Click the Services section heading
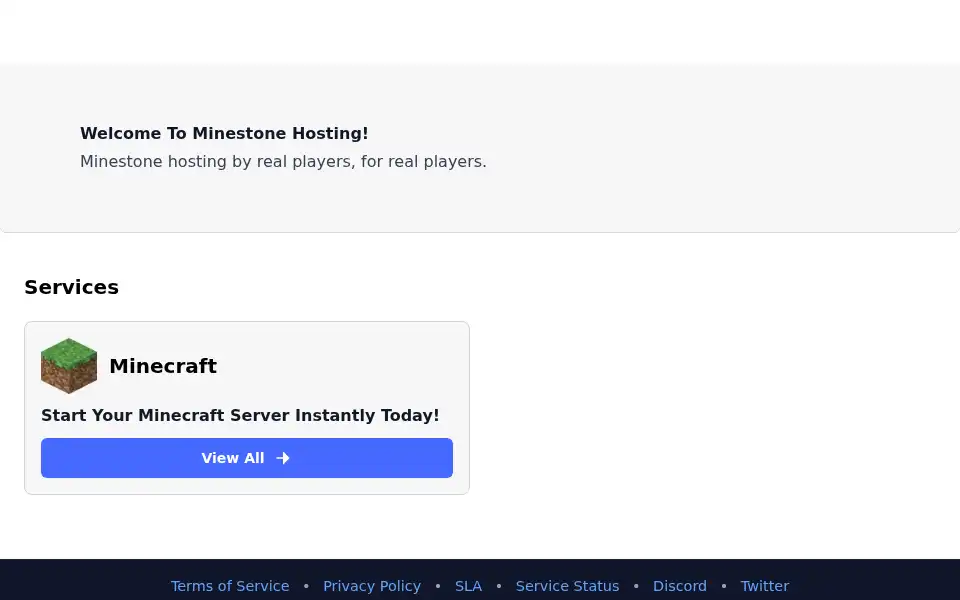 [x=72, y=287]
